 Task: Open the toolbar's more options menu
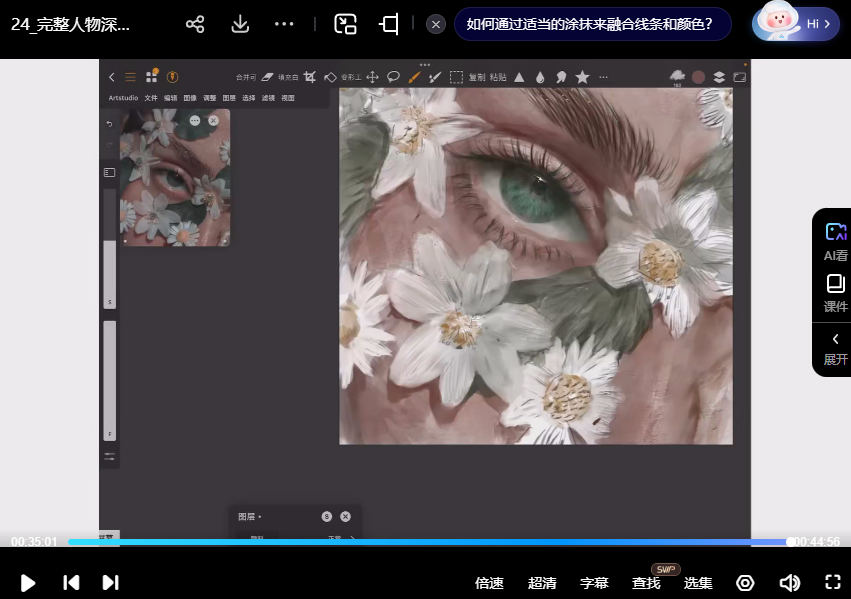point(603,76)
